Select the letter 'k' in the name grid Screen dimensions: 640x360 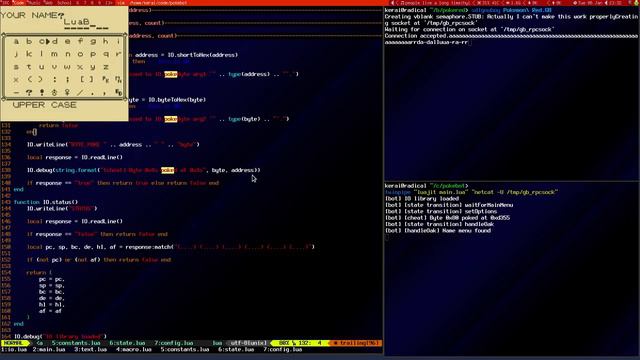pos(29,54)
